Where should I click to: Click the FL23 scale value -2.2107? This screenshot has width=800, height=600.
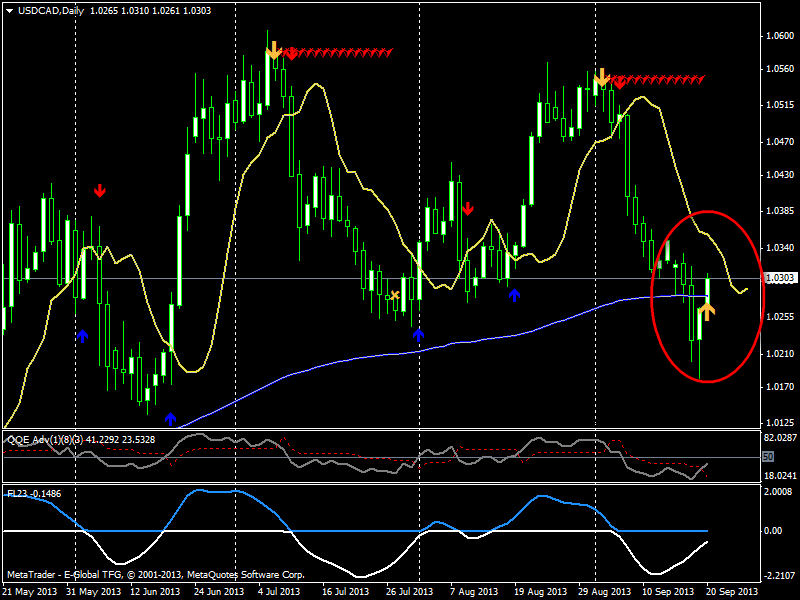tap(779, 576)
